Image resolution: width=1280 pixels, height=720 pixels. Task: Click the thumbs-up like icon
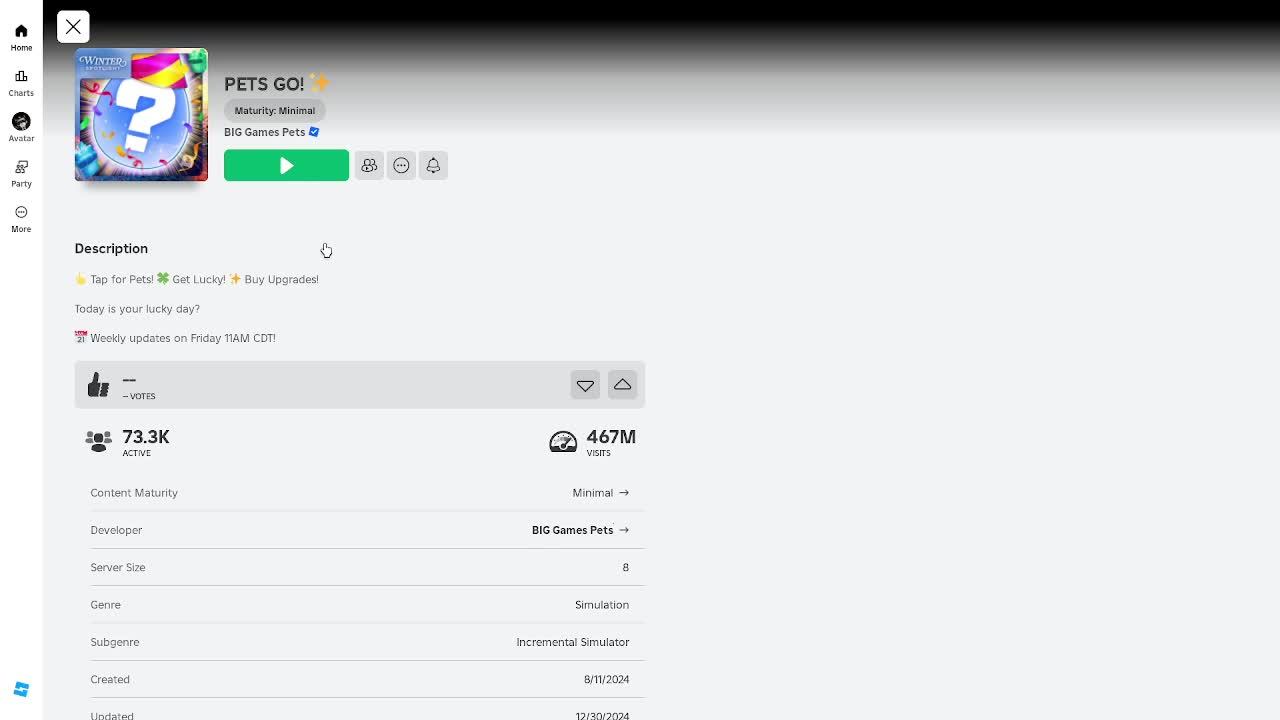pyautogui.click(x=98, y=385)
